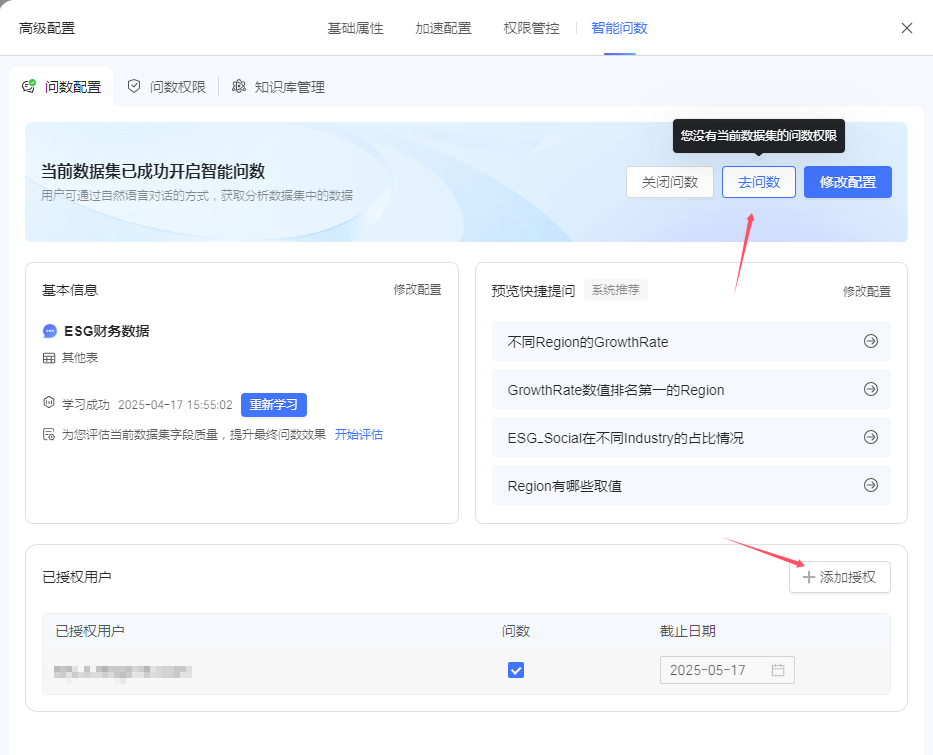Click the 去问数 button
Viewport: 933px width, 755px height.
[759, 182]
